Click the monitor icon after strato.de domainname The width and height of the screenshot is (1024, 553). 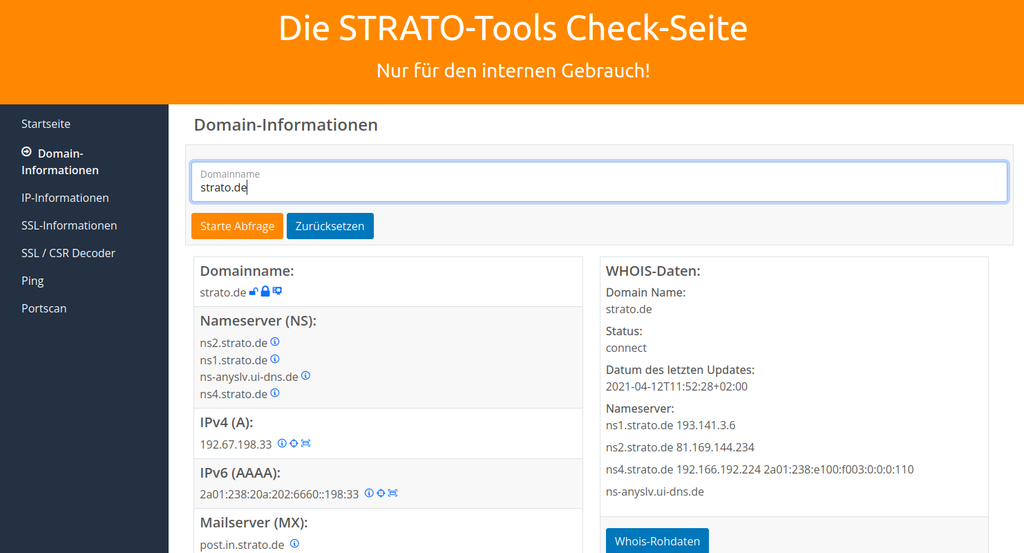[x=277, y=291]
